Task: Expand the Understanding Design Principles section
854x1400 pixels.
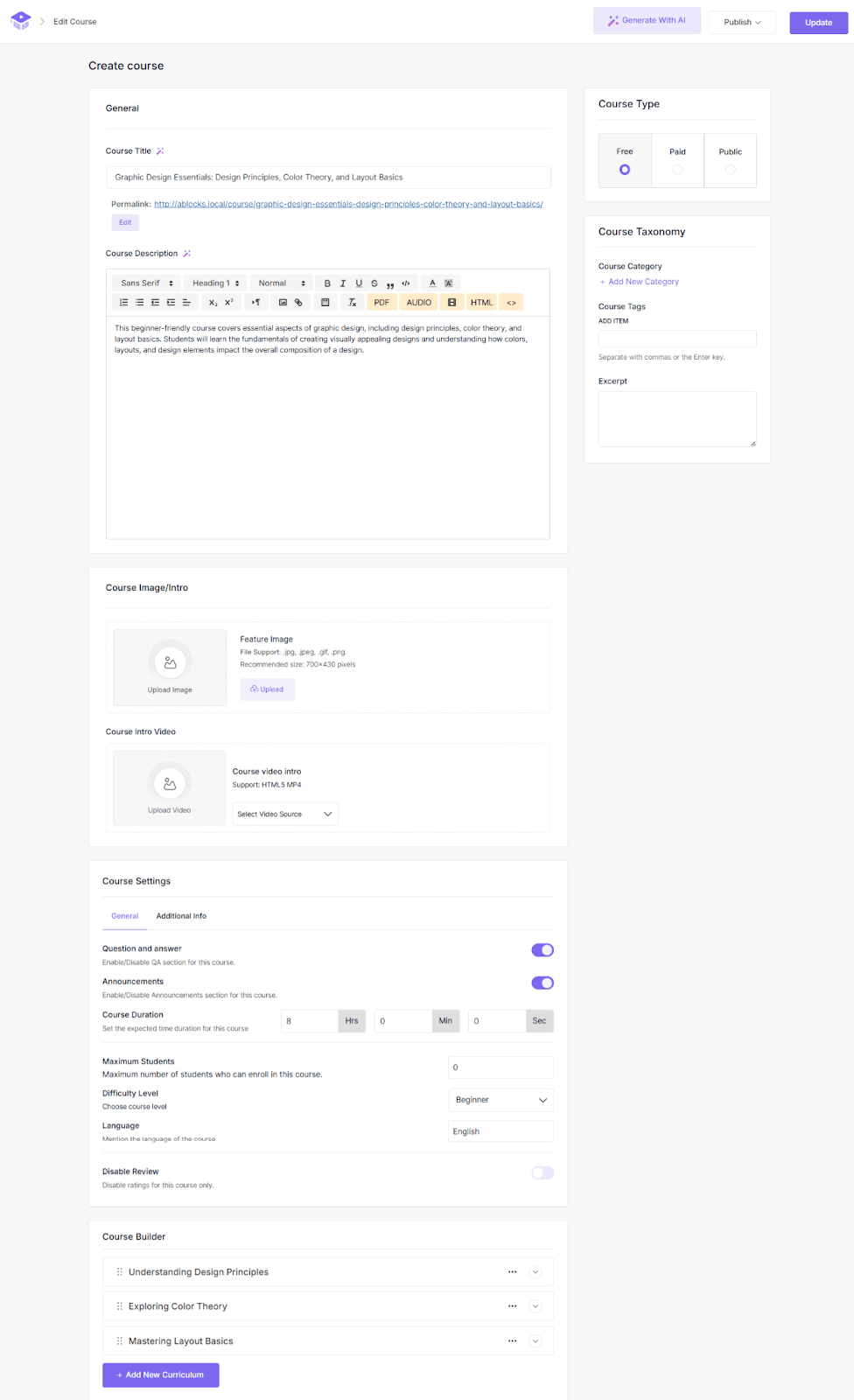Action: [x=535, y=1272]
